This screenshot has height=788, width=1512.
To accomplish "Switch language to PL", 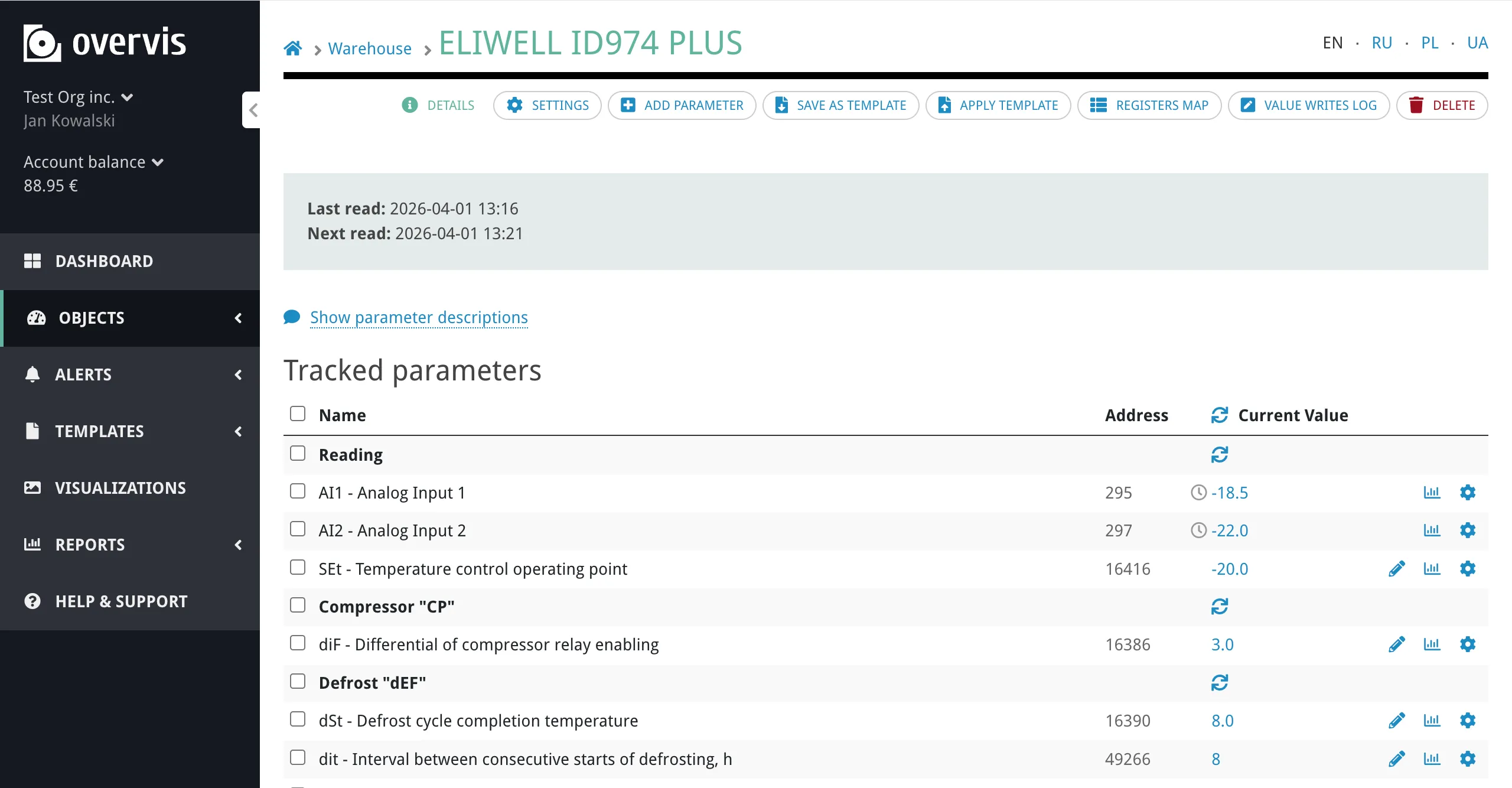I will pyautogui.click(x=1429, y=43).
